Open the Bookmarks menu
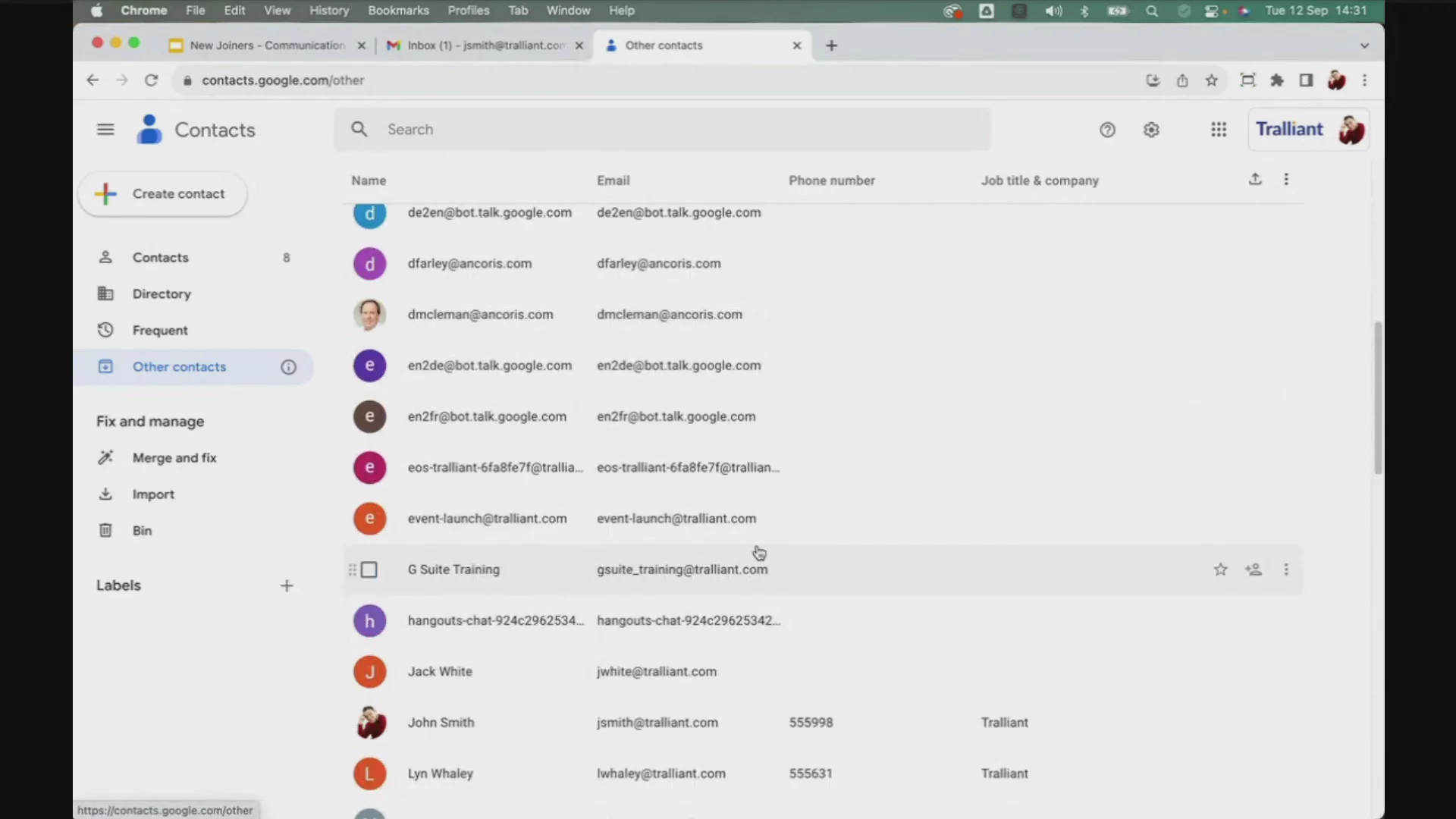 coord(398,11)
